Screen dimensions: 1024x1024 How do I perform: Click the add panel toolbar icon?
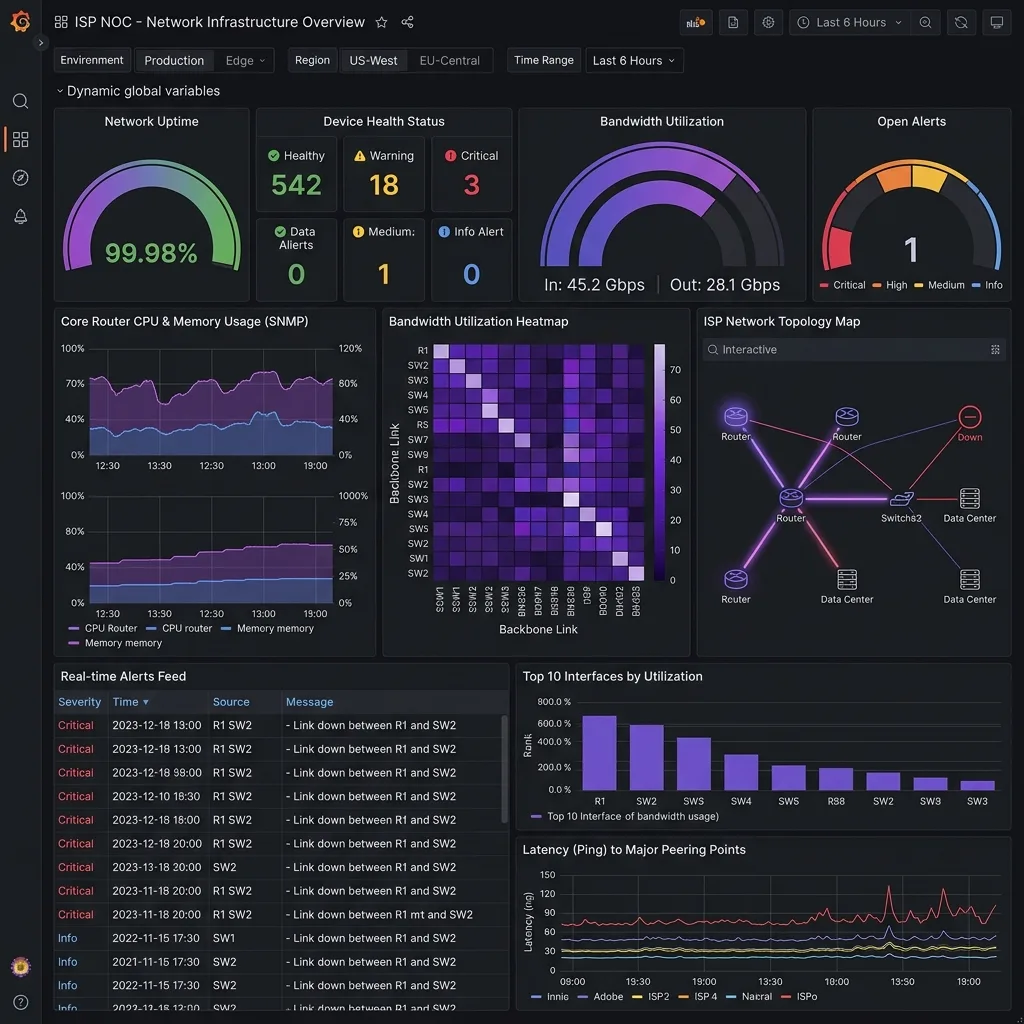point(696,22)
